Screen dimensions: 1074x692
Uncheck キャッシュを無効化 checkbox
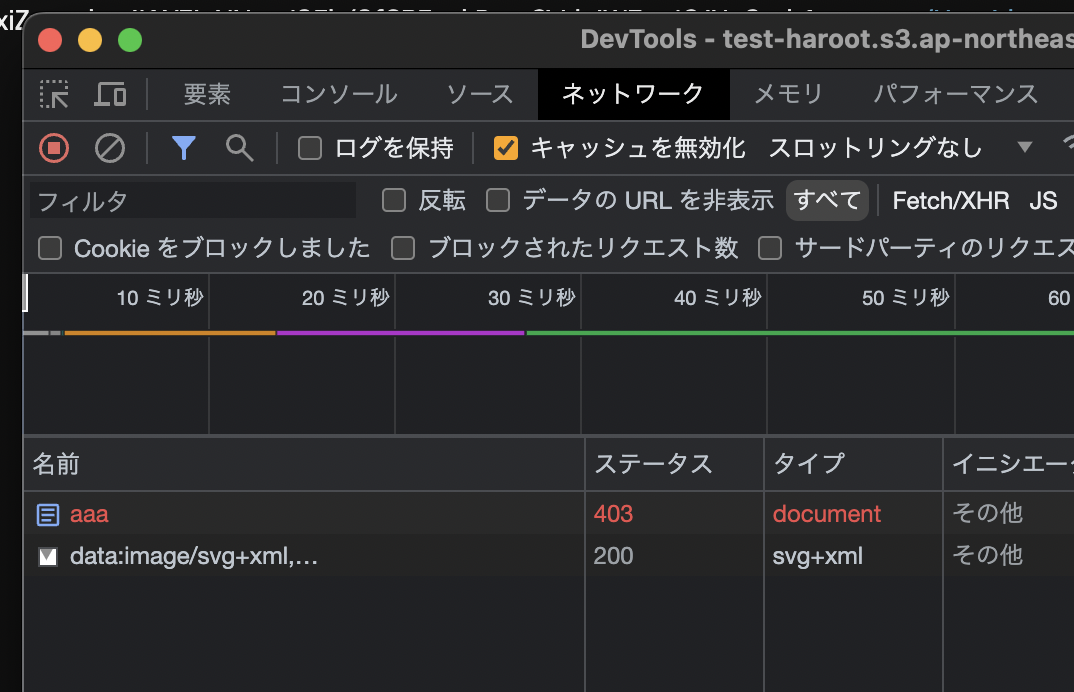tap(506, 149)
